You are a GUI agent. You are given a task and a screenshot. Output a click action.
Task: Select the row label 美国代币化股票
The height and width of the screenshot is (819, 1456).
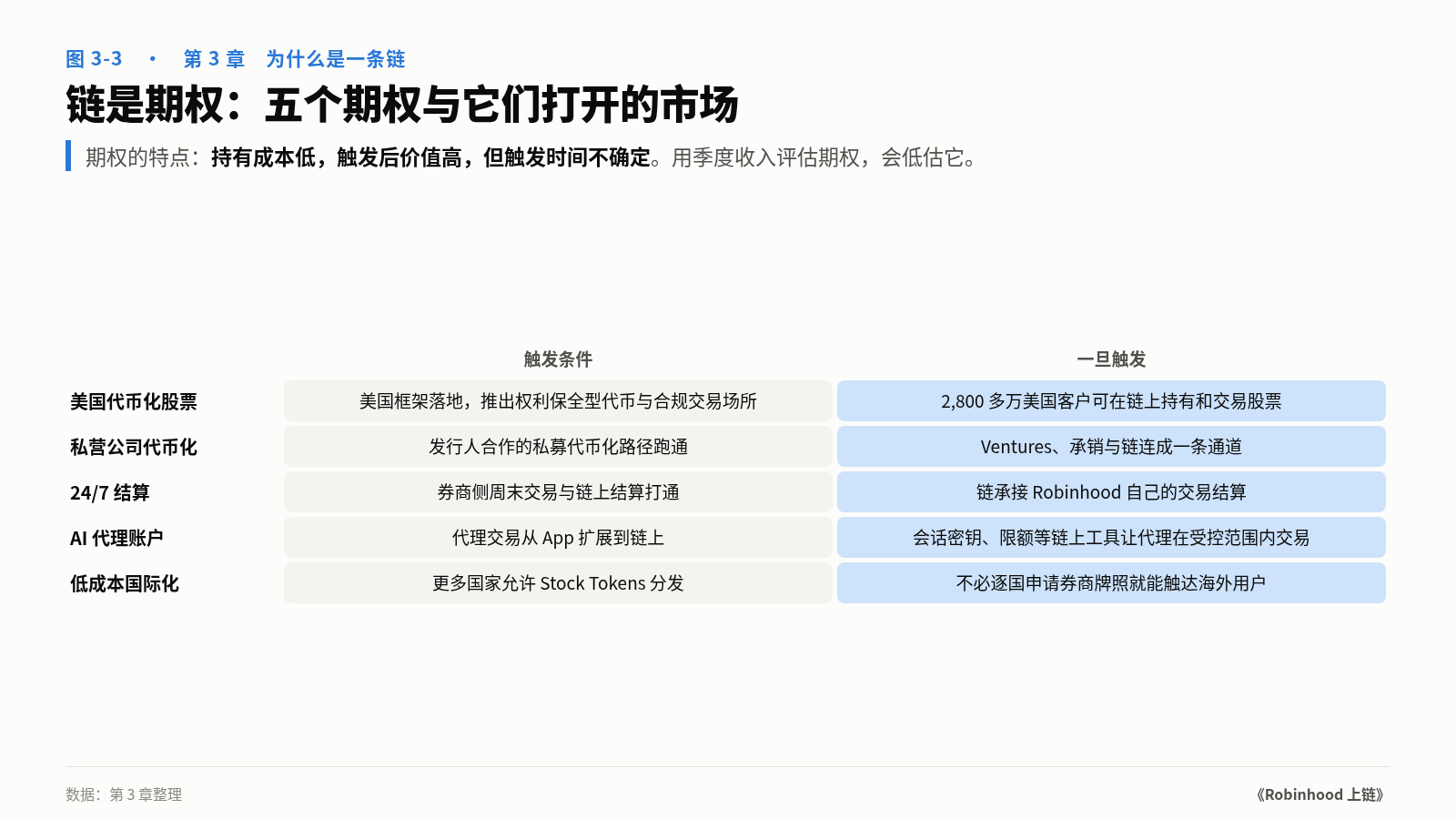(134, 401)
